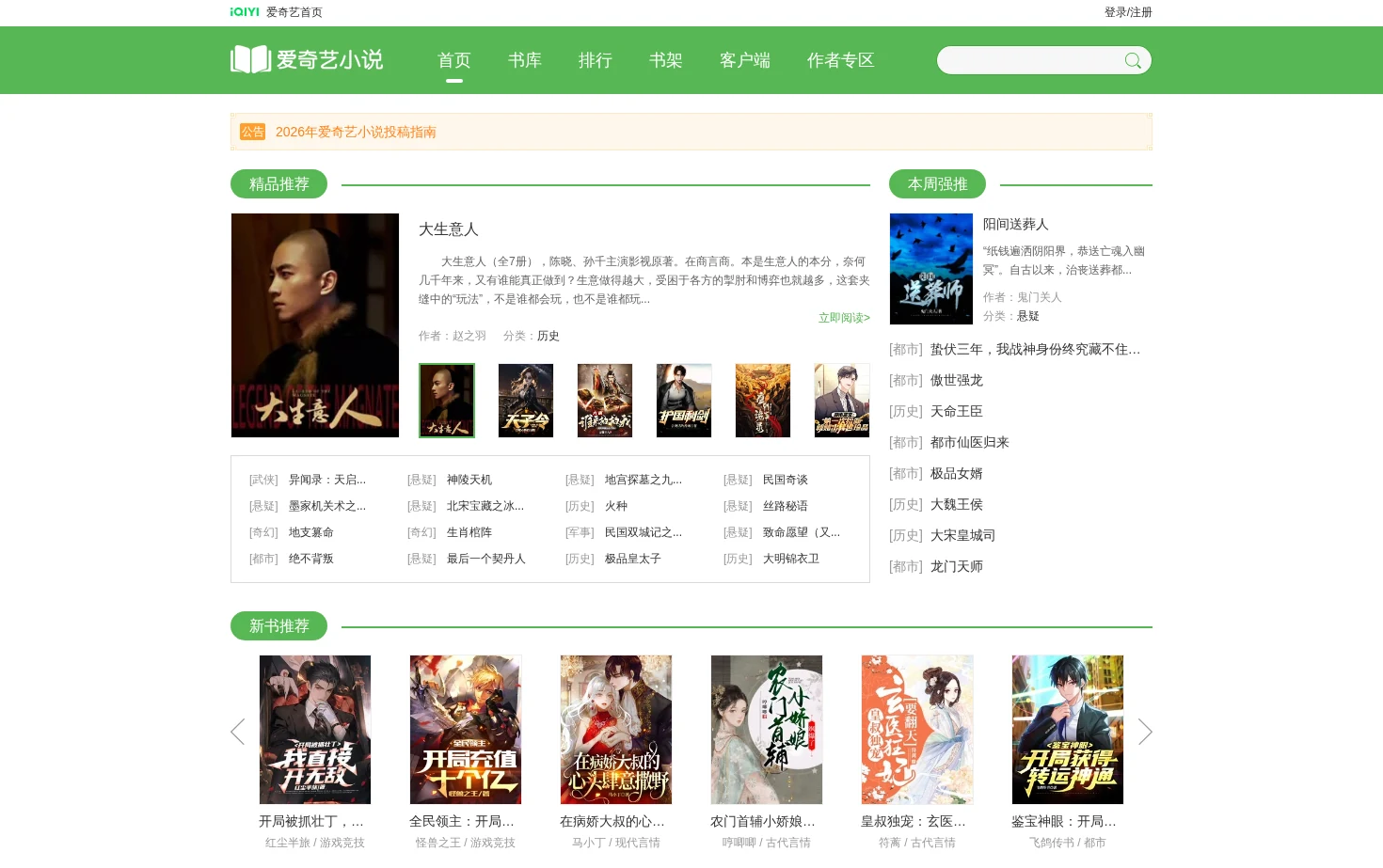Screen dimensions: 1383x868
Task: Open 蛰伏三年，我战神身份终究藏不住
Action: [x=1035, y=349]
